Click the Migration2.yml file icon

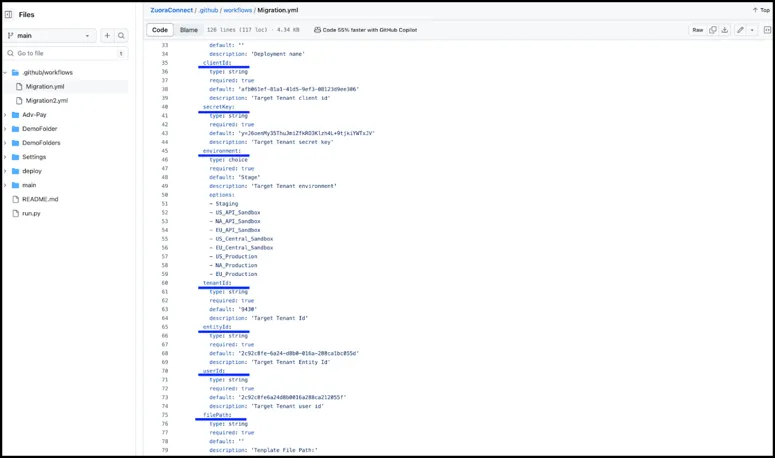coord(19,100)
